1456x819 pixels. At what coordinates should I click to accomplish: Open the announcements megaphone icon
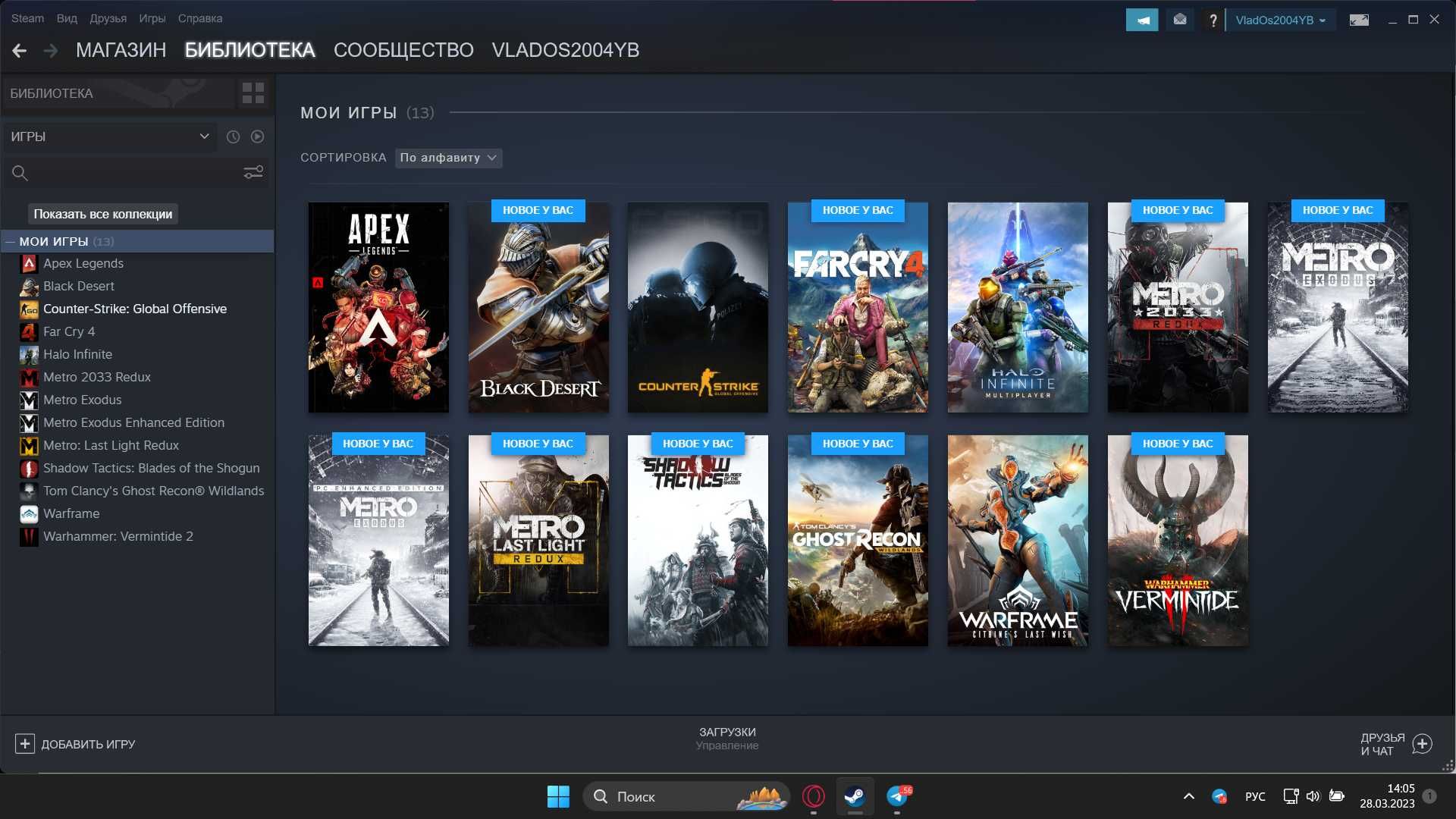[x=1142, y=20]
